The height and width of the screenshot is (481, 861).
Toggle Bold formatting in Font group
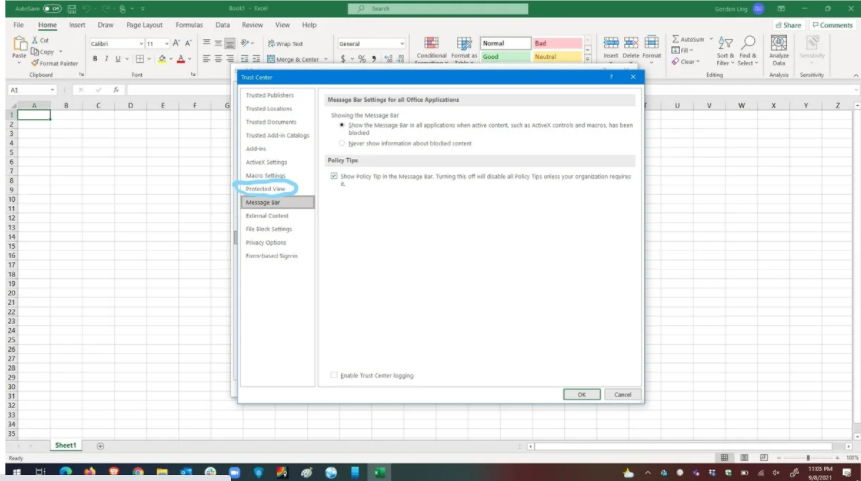pos(93,60)
